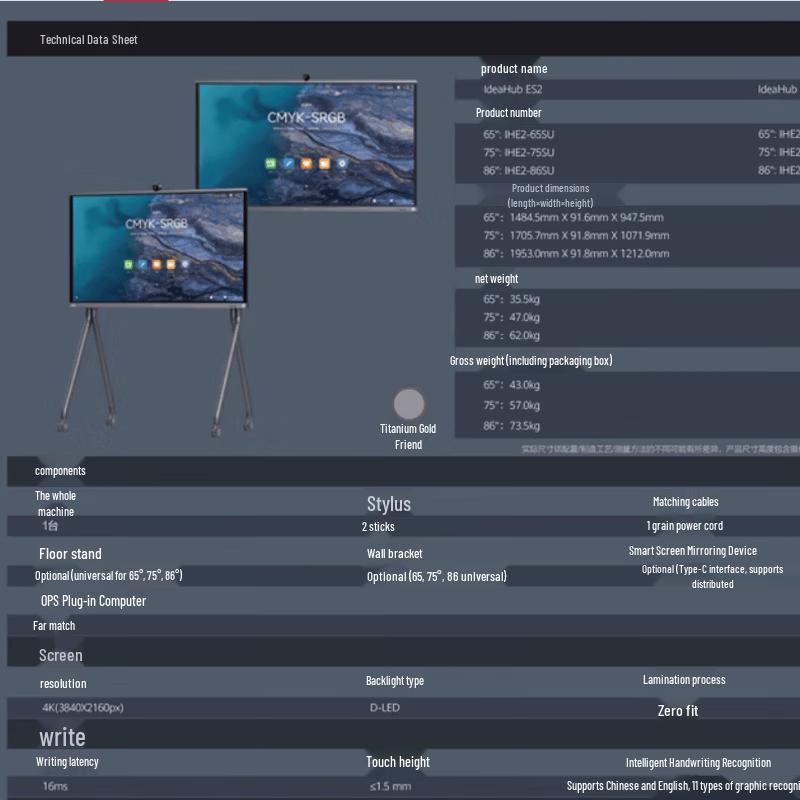Screen dimensions: 800x800
Task: Click the 16ms latency value
Action: point(55,786)
